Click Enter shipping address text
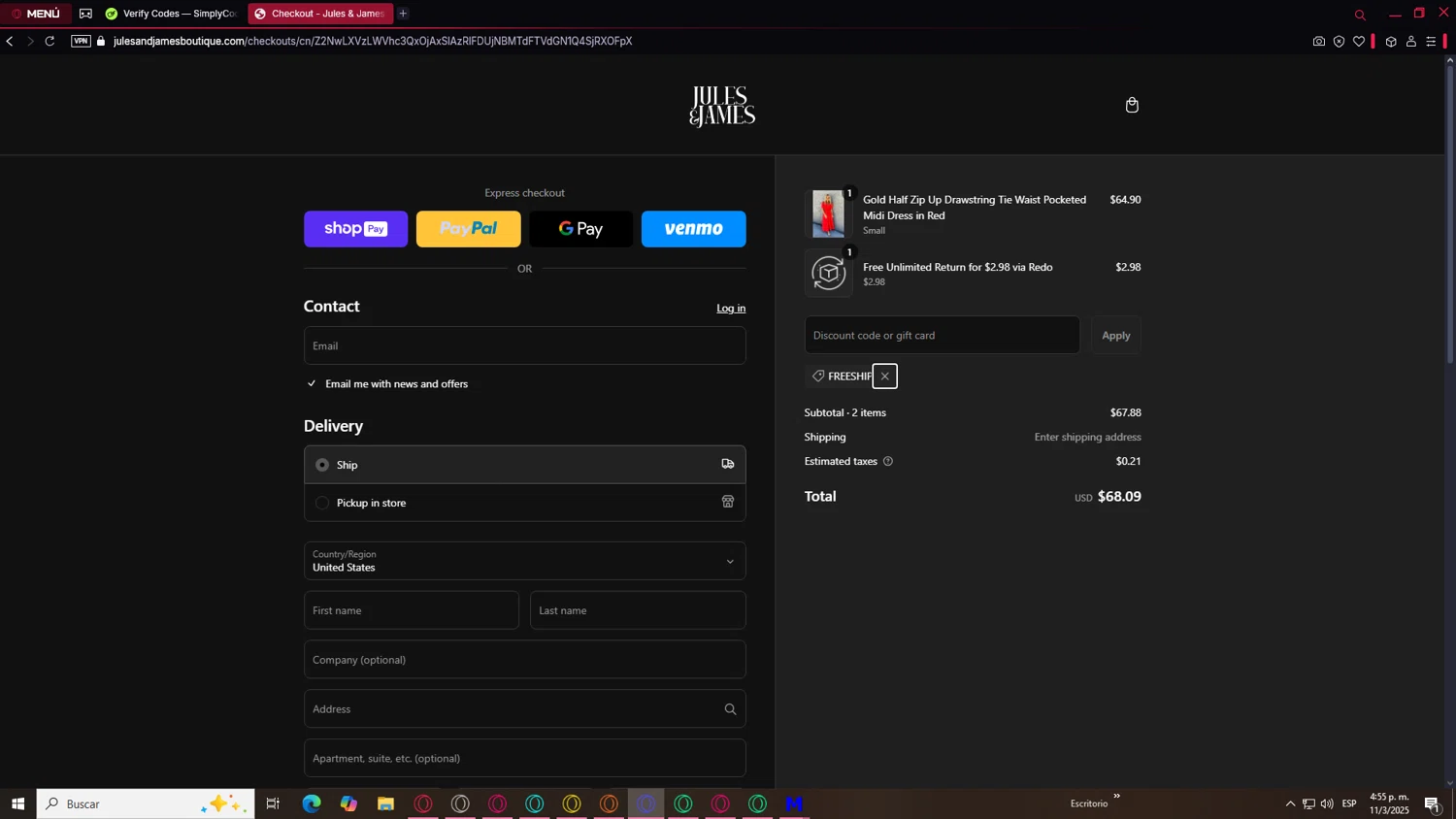 pyautogui.click(x=1088, y=438)
